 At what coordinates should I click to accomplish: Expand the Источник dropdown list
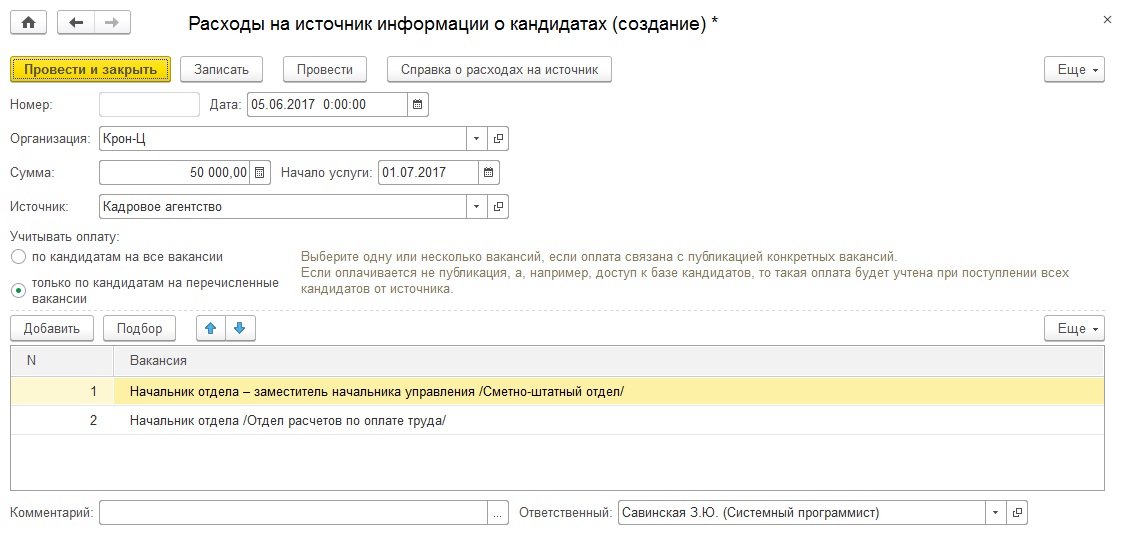click(x=476, y=206)
